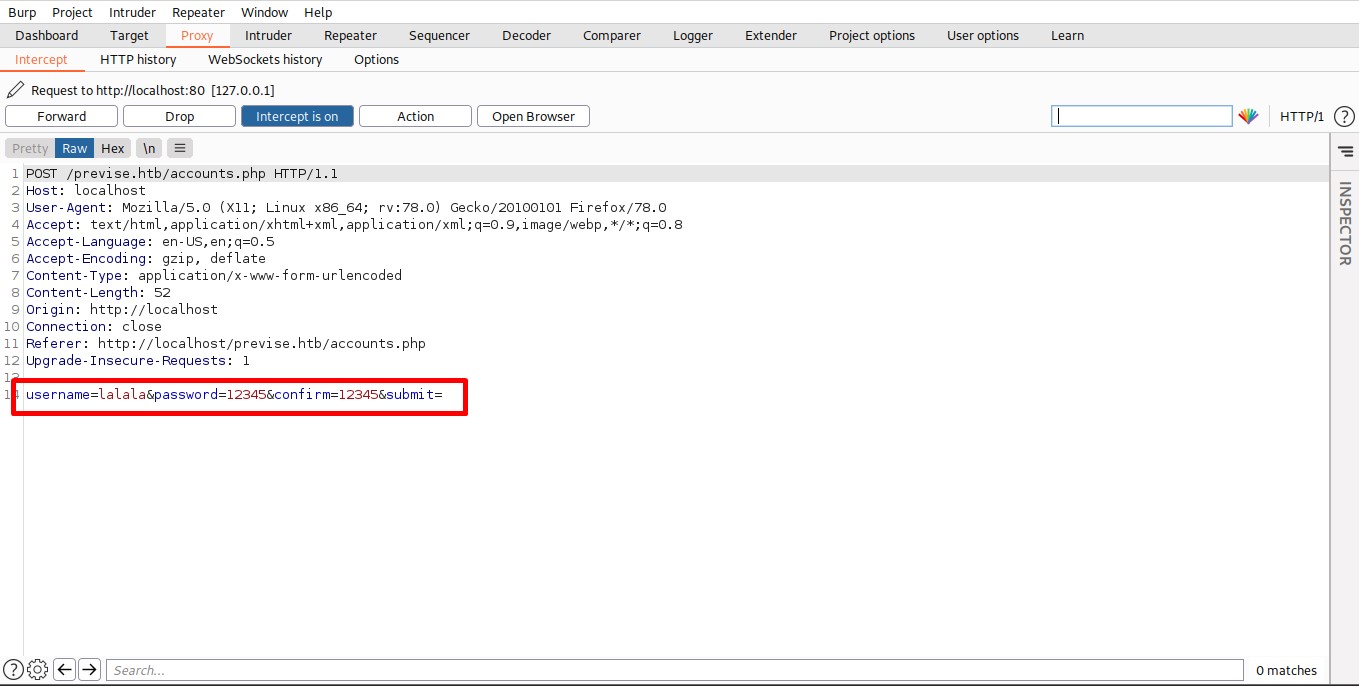Go to previous search match arrow
The height and width of the screenshot is (686, 1359).
[x=64, y=670]
